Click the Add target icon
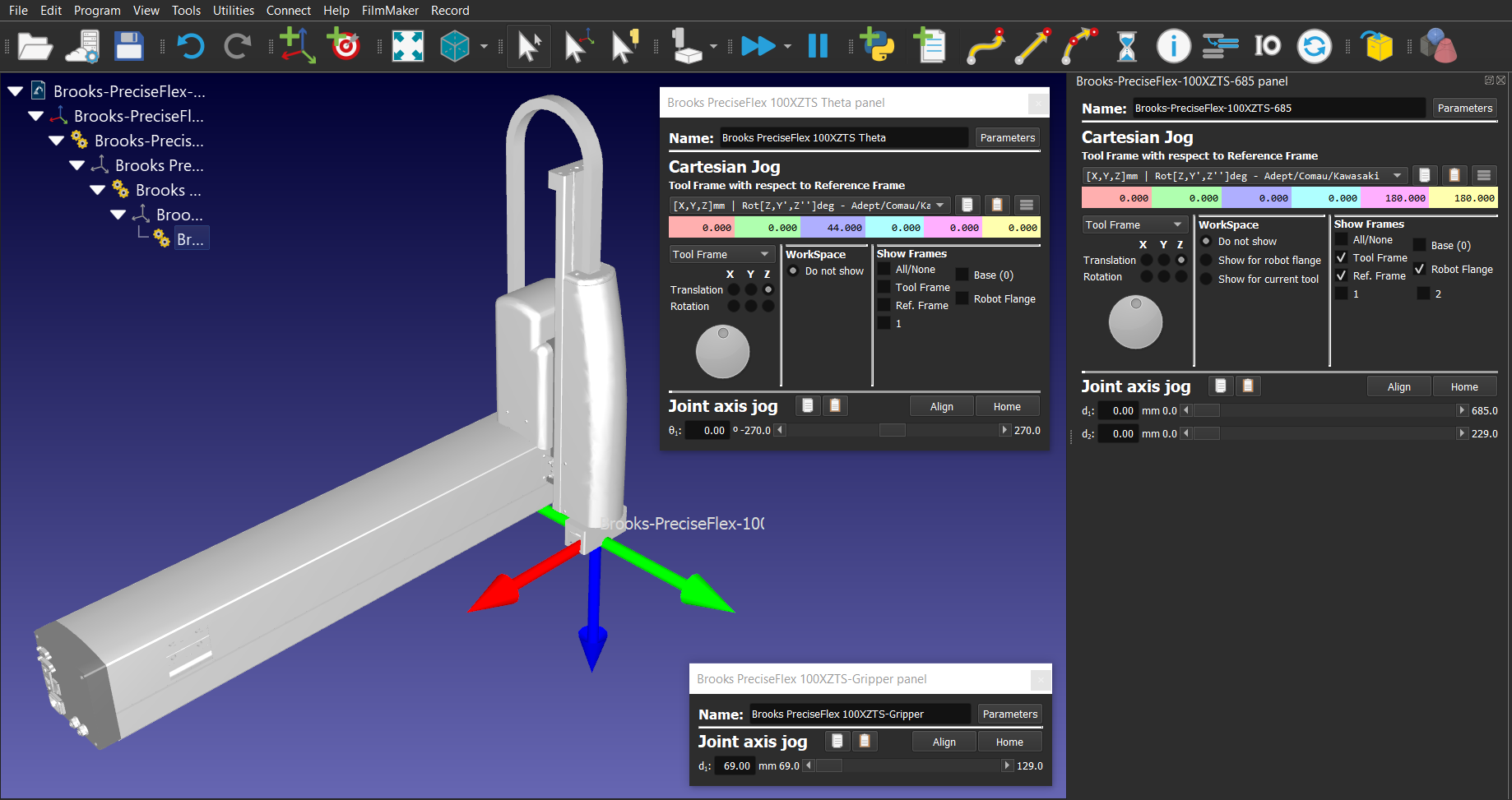The width and height of the screenshot is (1512, 800). 345,46
